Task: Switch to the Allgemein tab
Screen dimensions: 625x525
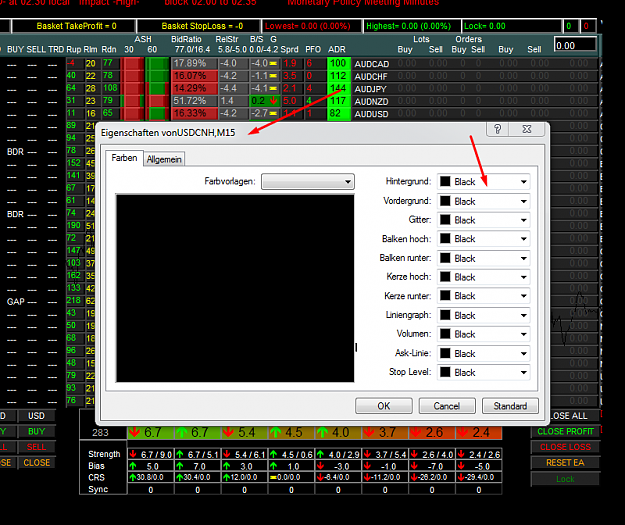Action: coord(164,159)
